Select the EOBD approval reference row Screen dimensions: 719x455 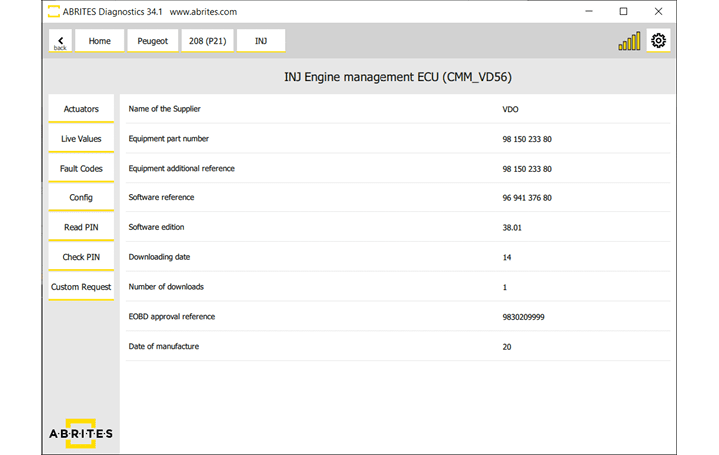(x=394, y=317)
